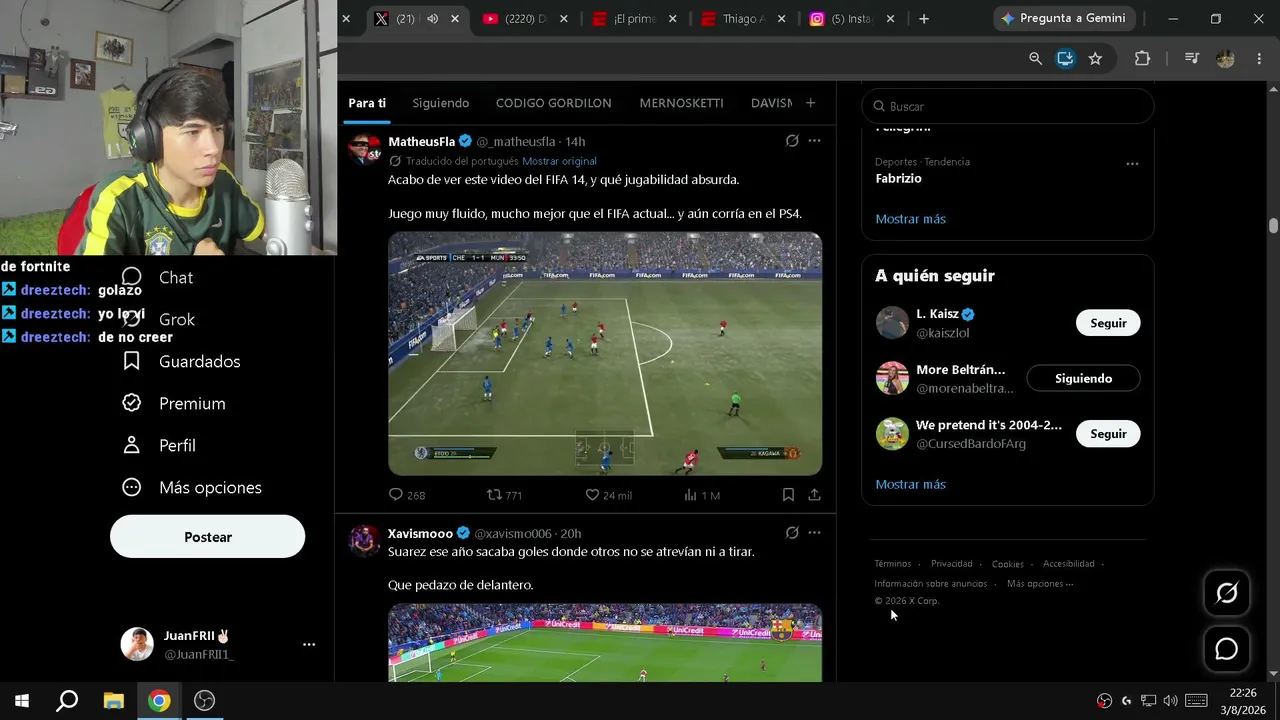The height and width of the screenshot is (720, 1280).
Task: Click Mostrar más under trends
Action: coord(910,219)
